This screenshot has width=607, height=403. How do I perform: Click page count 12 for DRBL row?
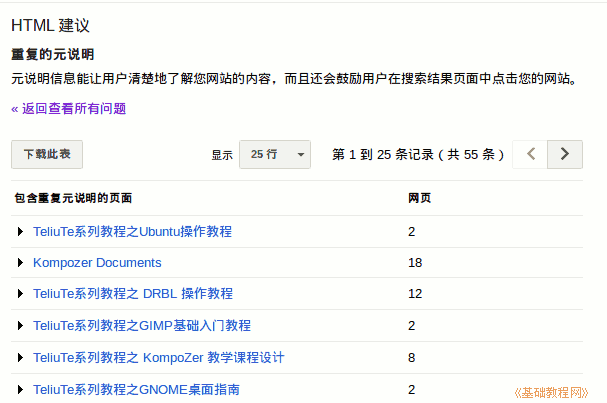tap(415, 293)
